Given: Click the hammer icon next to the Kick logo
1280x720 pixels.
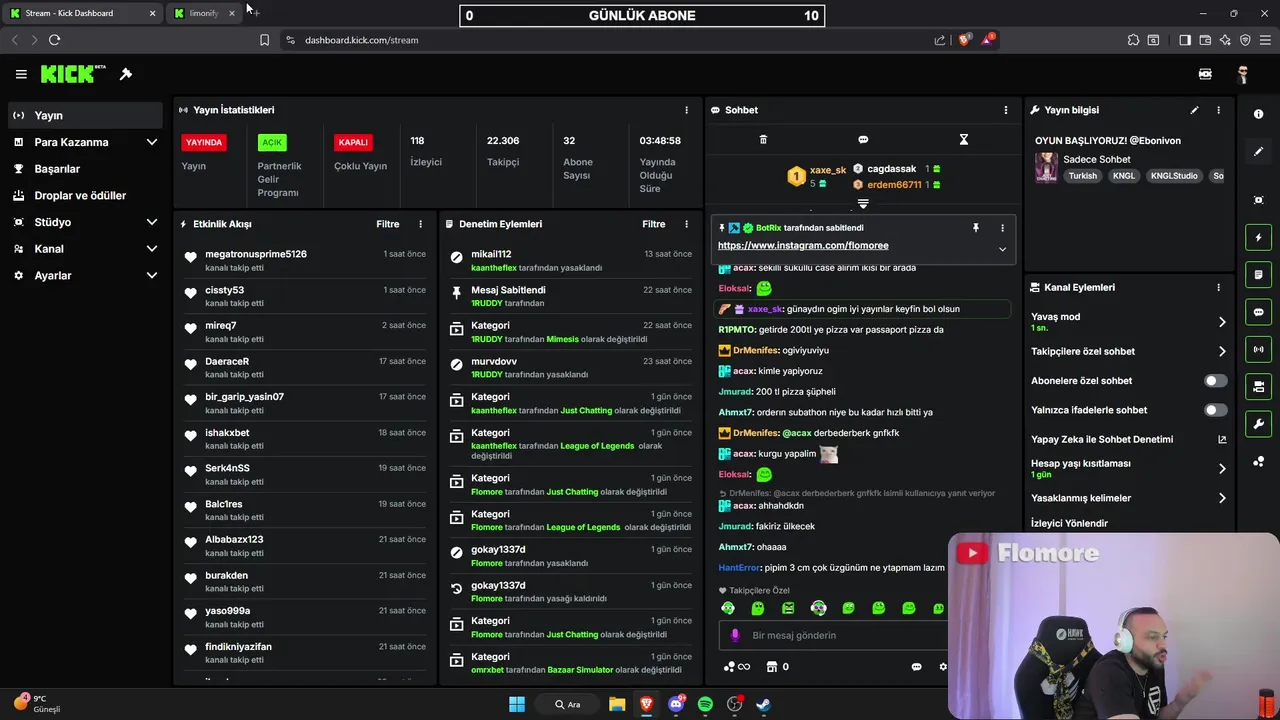Looking at the screenshot, I should click(126, 74).
